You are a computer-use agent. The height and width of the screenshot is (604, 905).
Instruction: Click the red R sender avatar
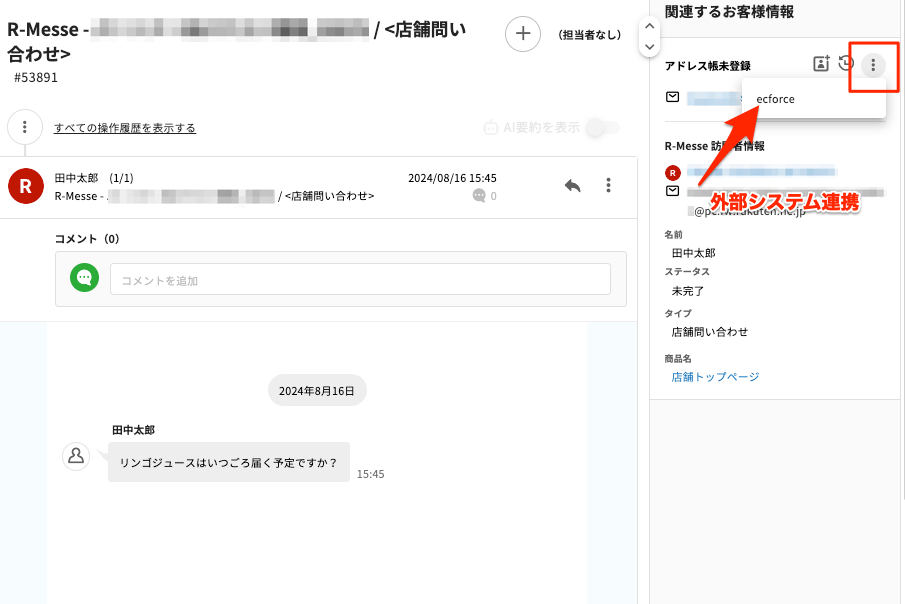pyautogui.click(x=25, y=186)
